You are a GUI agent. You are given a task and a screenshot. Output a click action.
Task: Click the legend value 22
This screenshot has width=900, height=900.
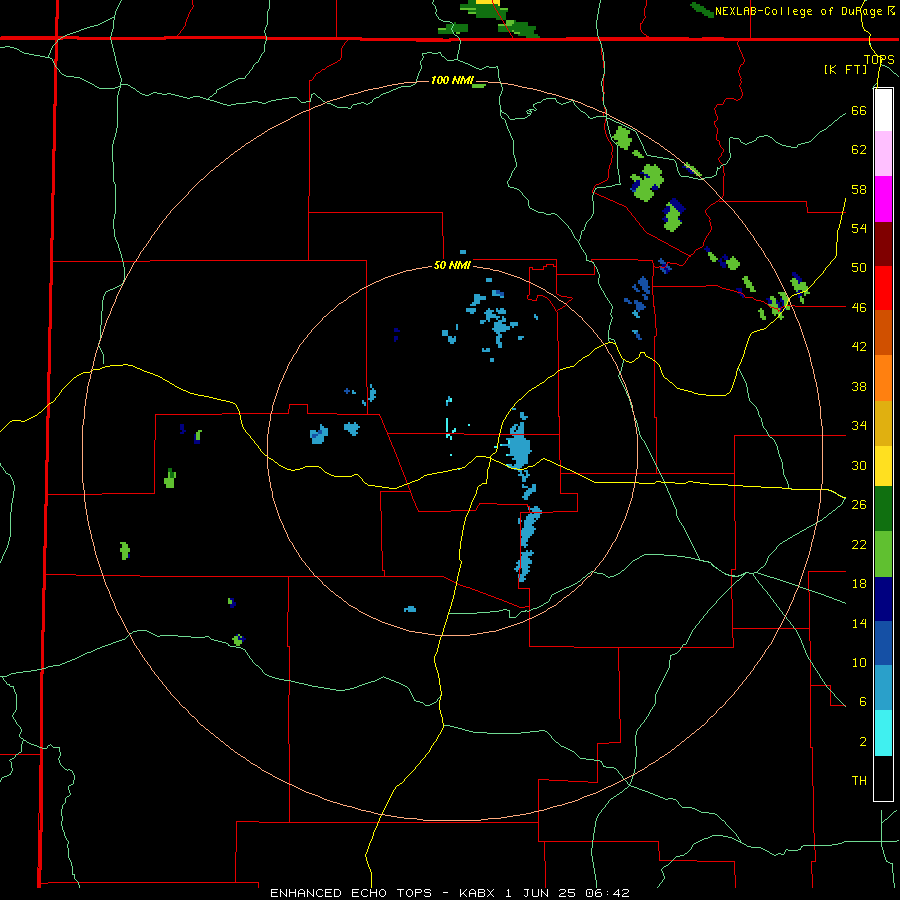point(859,544)
